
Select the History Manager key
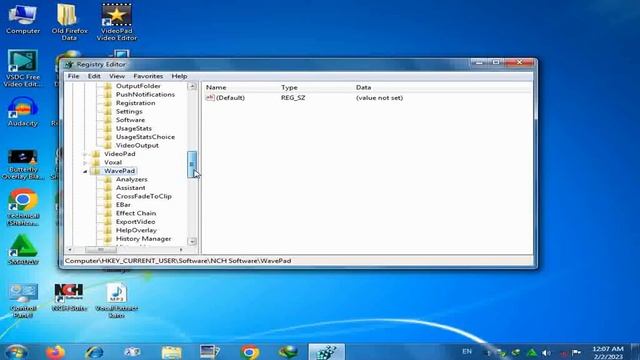click(x=143, y=239)
